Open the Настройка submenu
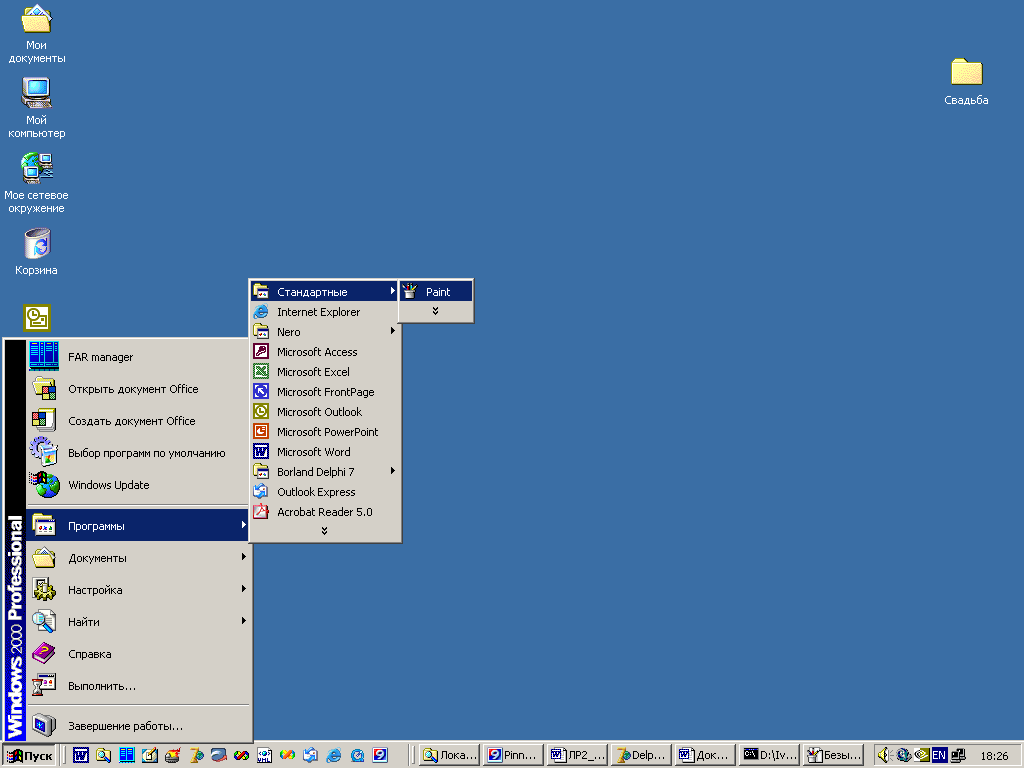The width and height of the screenshot is (1024, 768). click(138, 590)
